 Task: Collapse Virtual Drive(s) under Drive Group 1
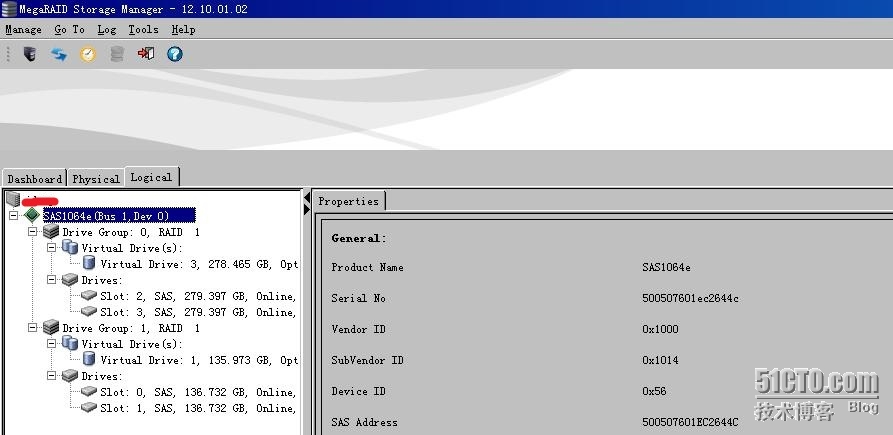51,343
